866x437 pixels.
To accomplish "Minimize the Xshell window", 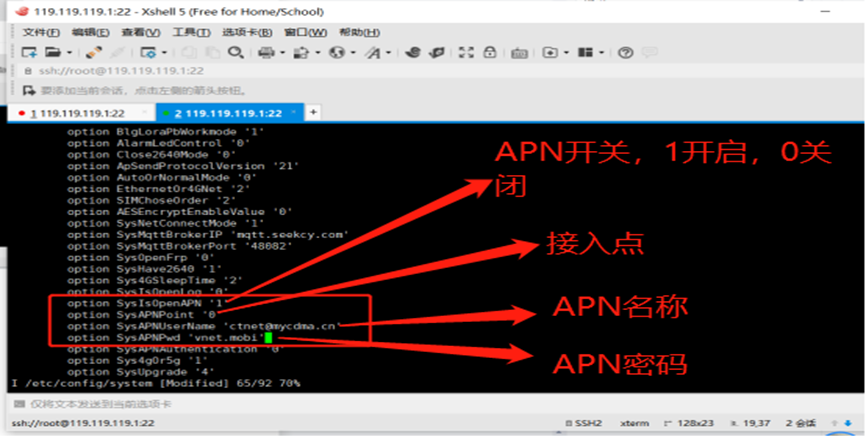I will tap(826, 12).
